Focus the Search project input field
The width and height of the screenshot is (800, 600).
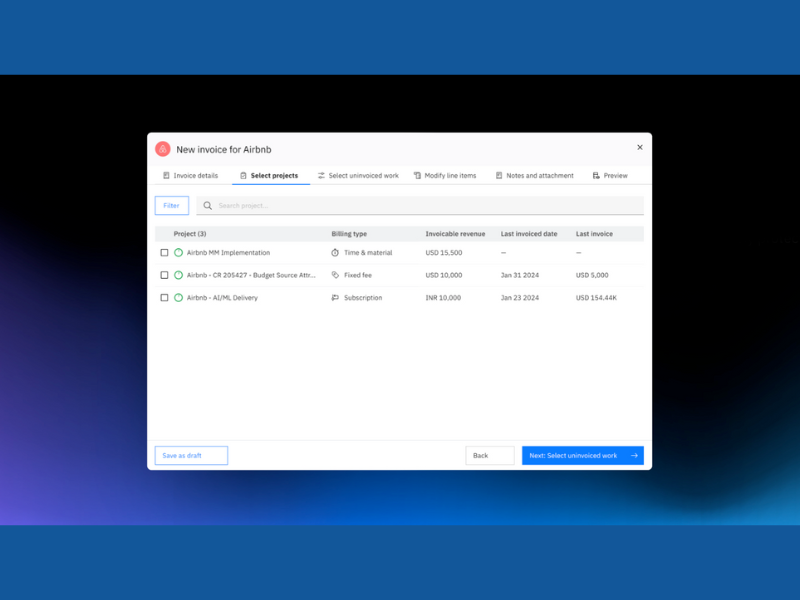[420, 206]
